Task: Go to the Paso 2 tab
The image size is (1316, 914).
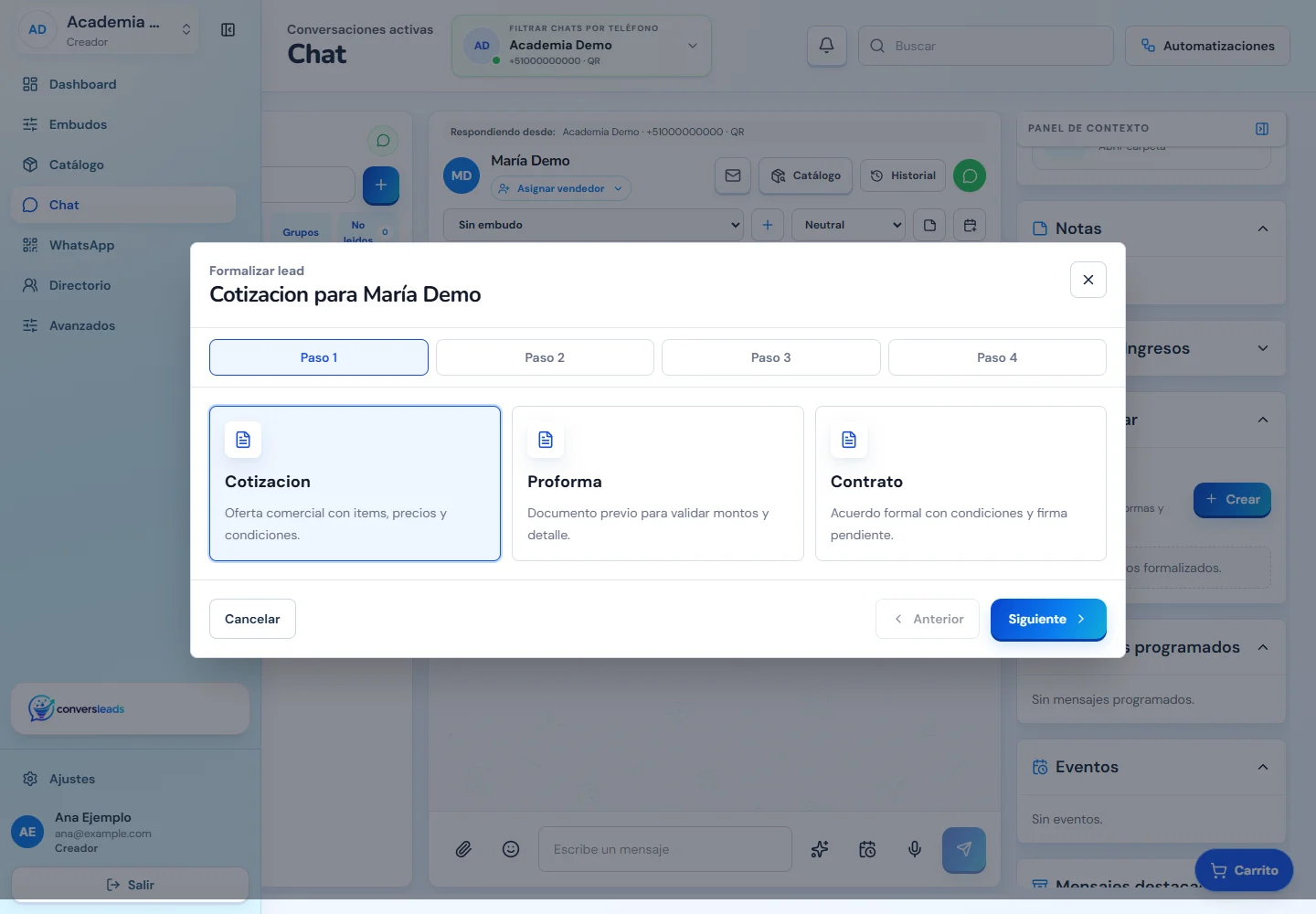Action: [x=545, y=357]
